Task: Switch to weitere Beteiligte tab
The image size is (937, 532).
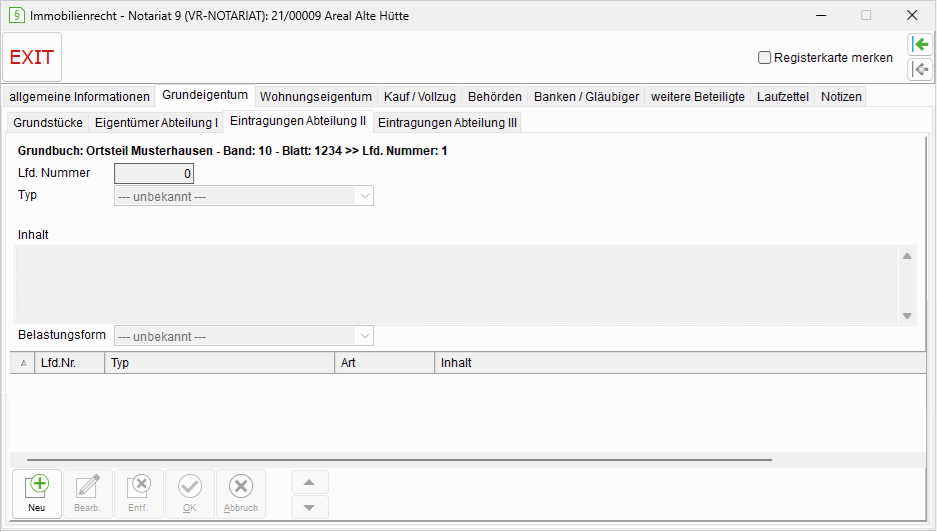Action: click(x=697, y=97)
